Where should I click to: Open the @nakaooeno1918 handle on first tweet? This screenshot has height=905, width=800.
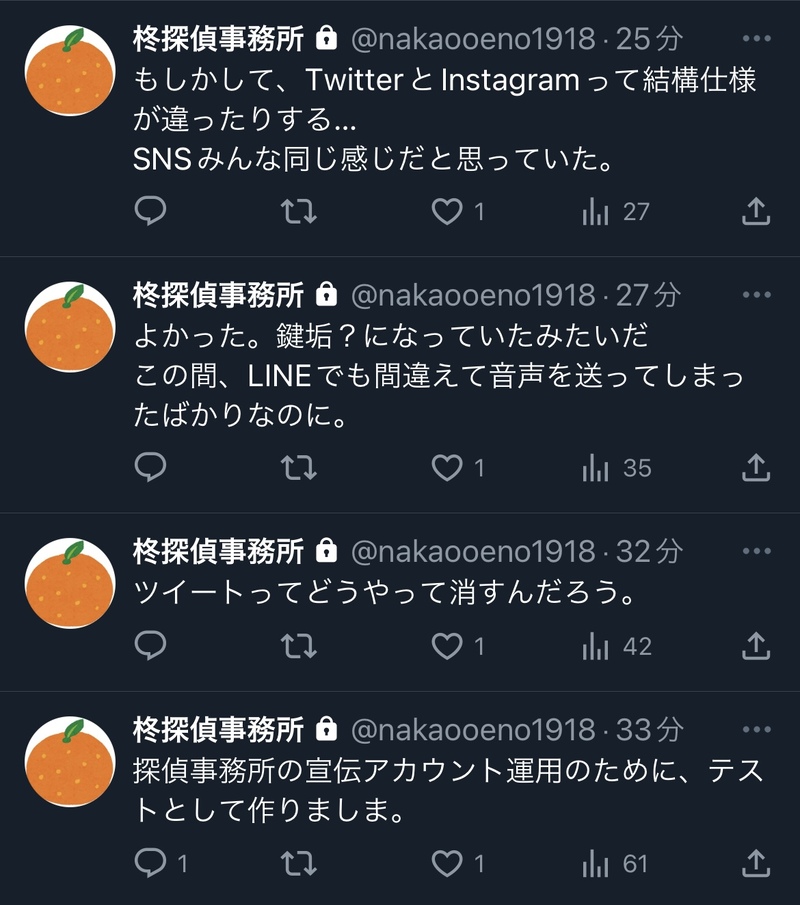471,39
